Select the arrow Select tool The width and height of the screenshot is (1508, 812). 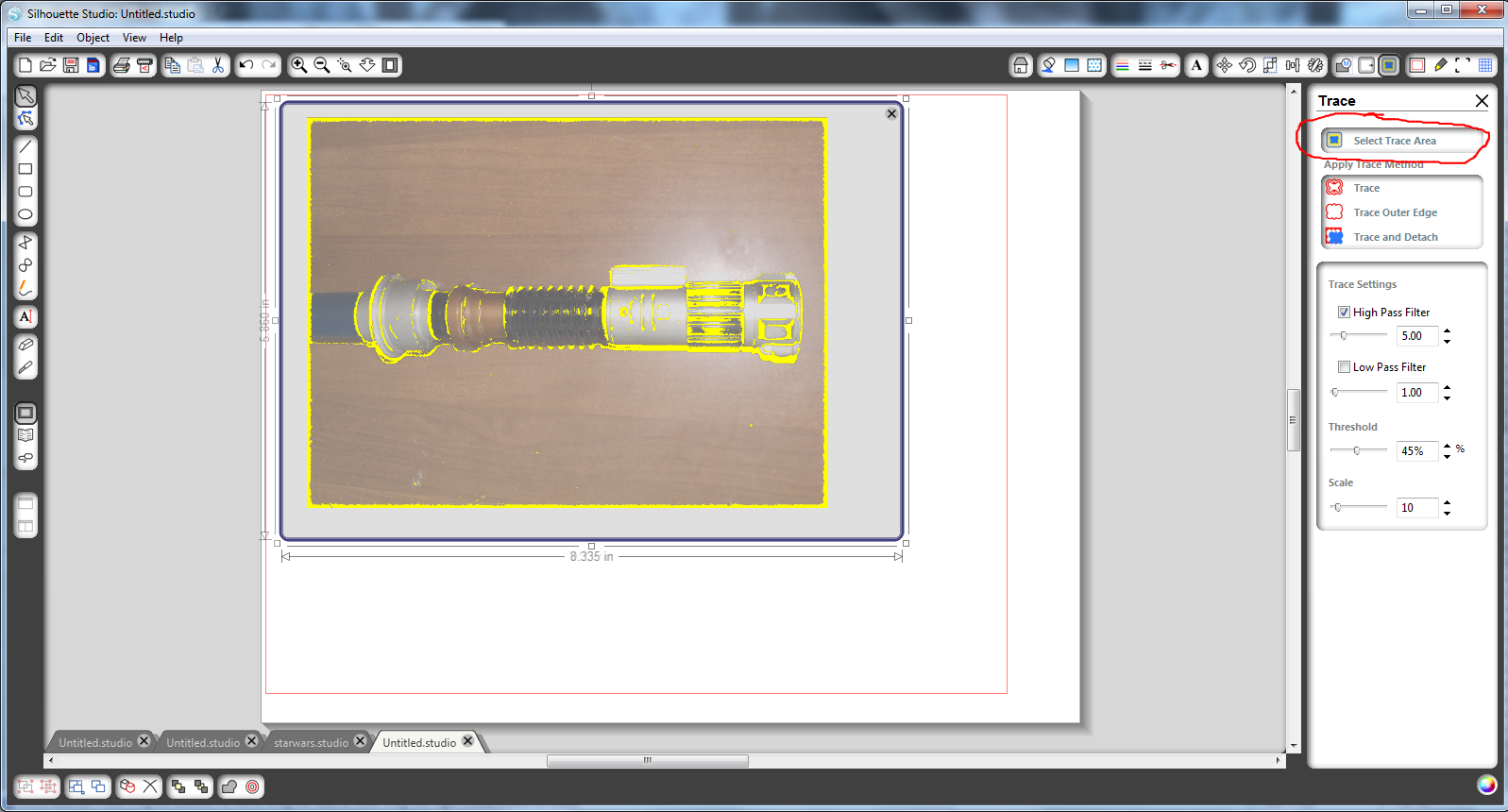[x=25, y=96]
